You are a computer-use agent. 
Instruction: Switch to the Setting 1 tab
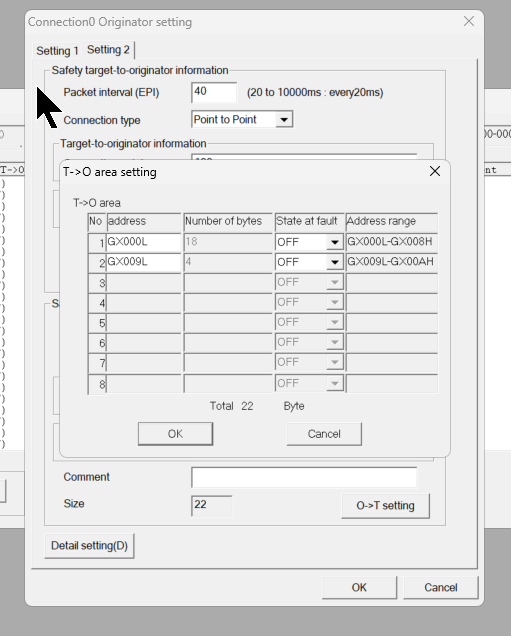(x=57, y=51)
